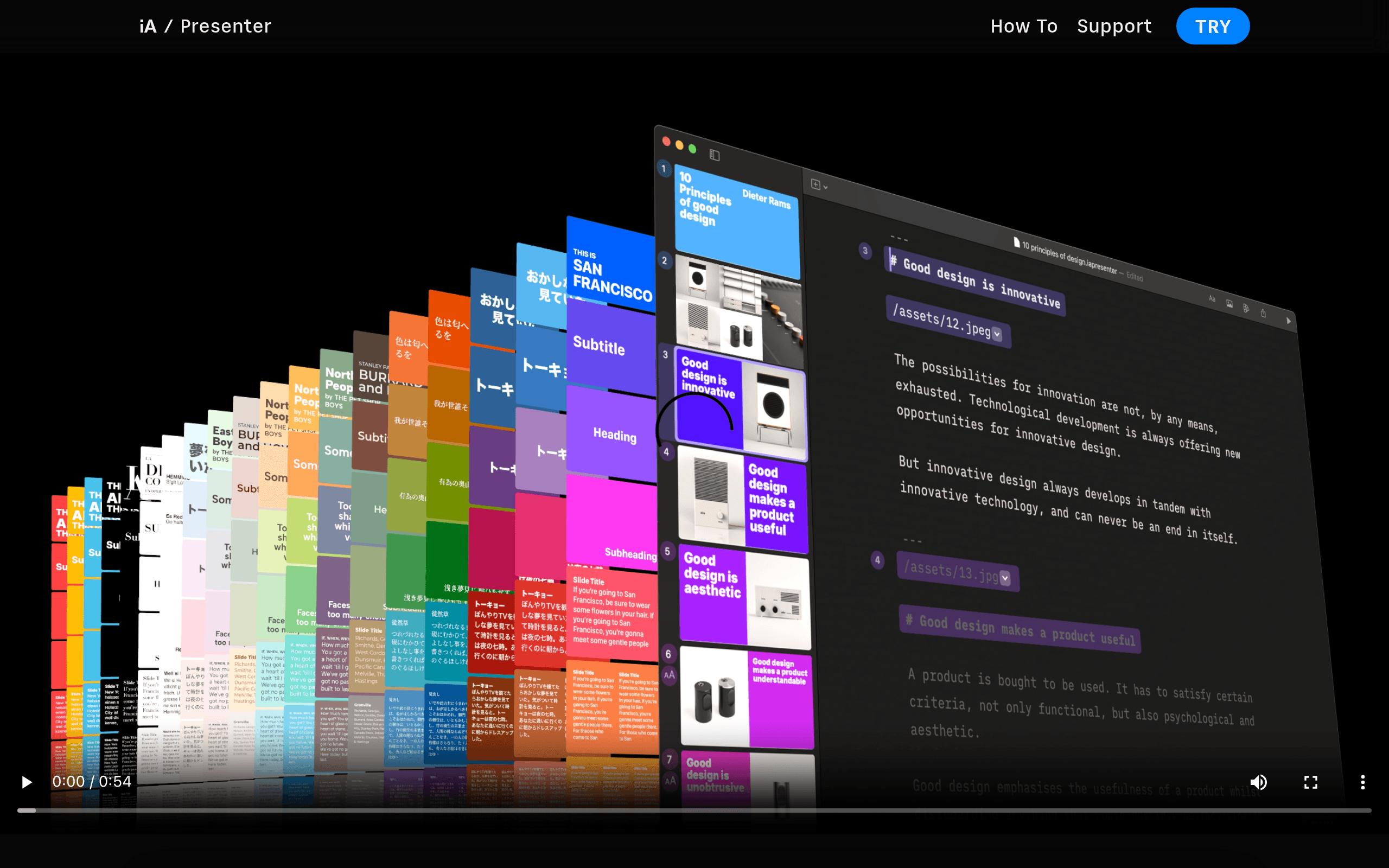The width and height of the screenshot is (1389, 868).
Task: Click the share export toolbar icon
Action: pos(1263,313)
